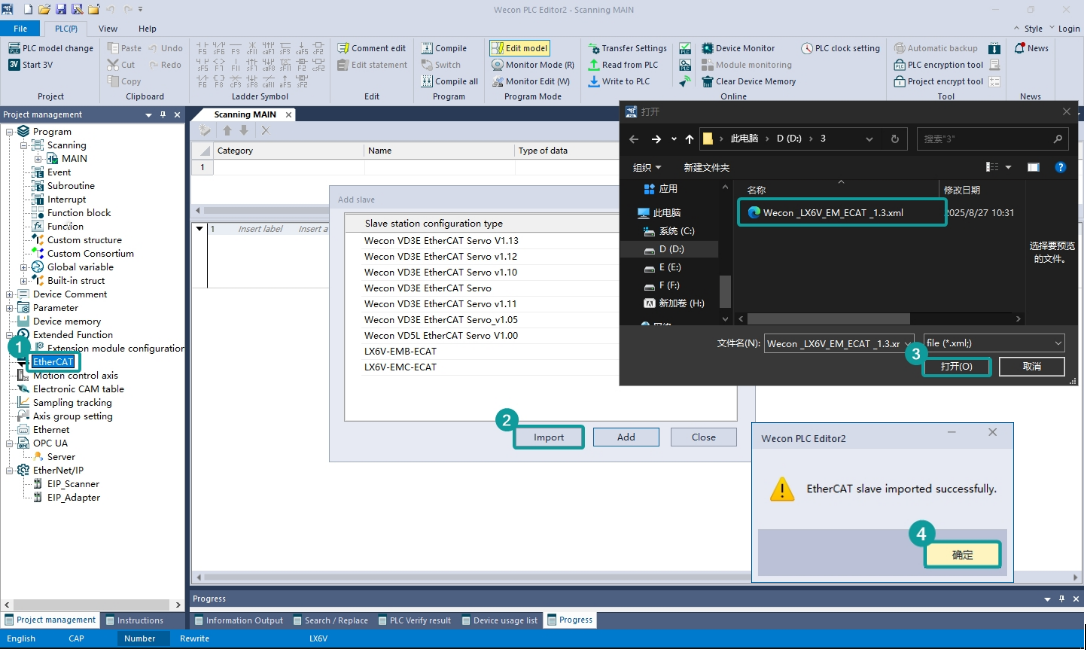This screenshot has width=1086, height=650.
Task: Click the Read from PLC icon
Action: pos(594,64)
